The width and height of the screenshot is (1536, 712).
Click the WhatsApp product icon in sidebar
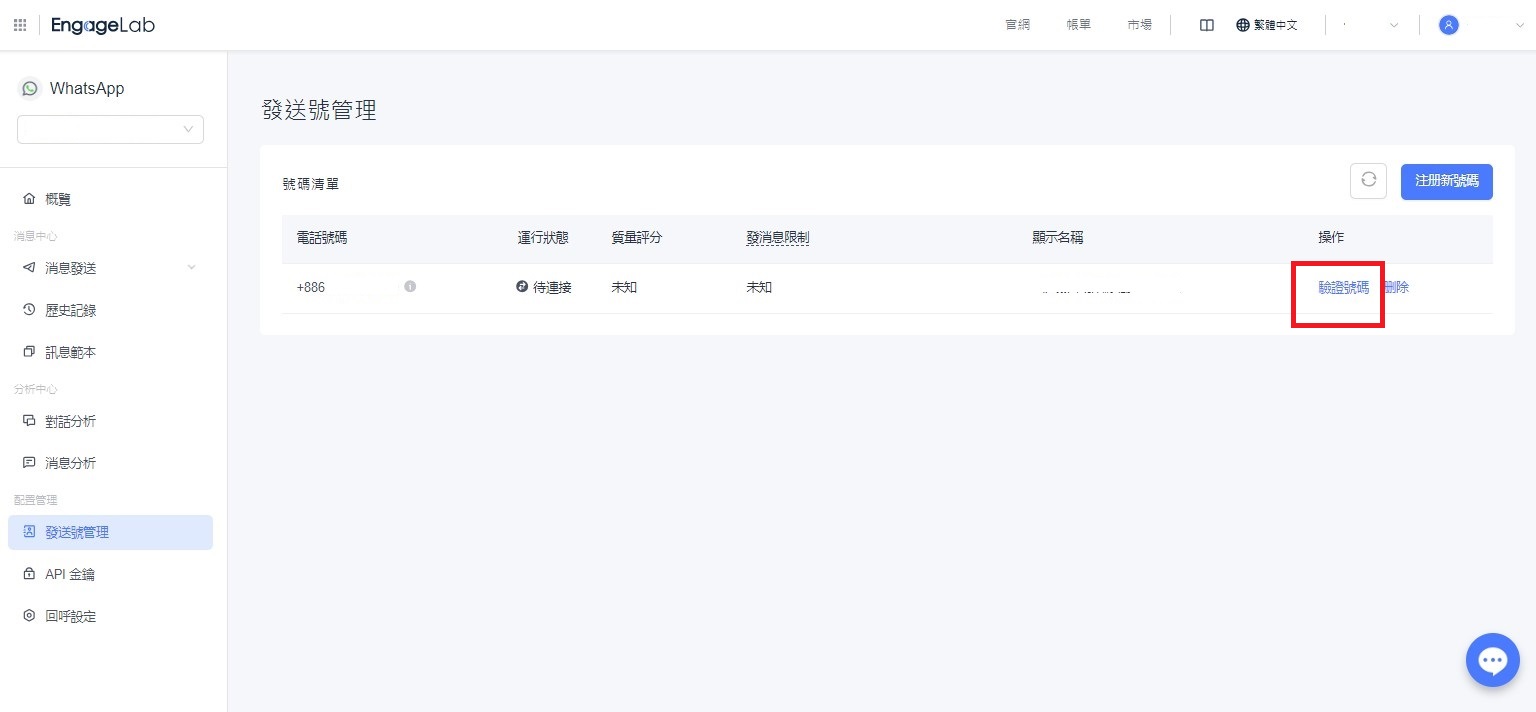click(29, 89)
